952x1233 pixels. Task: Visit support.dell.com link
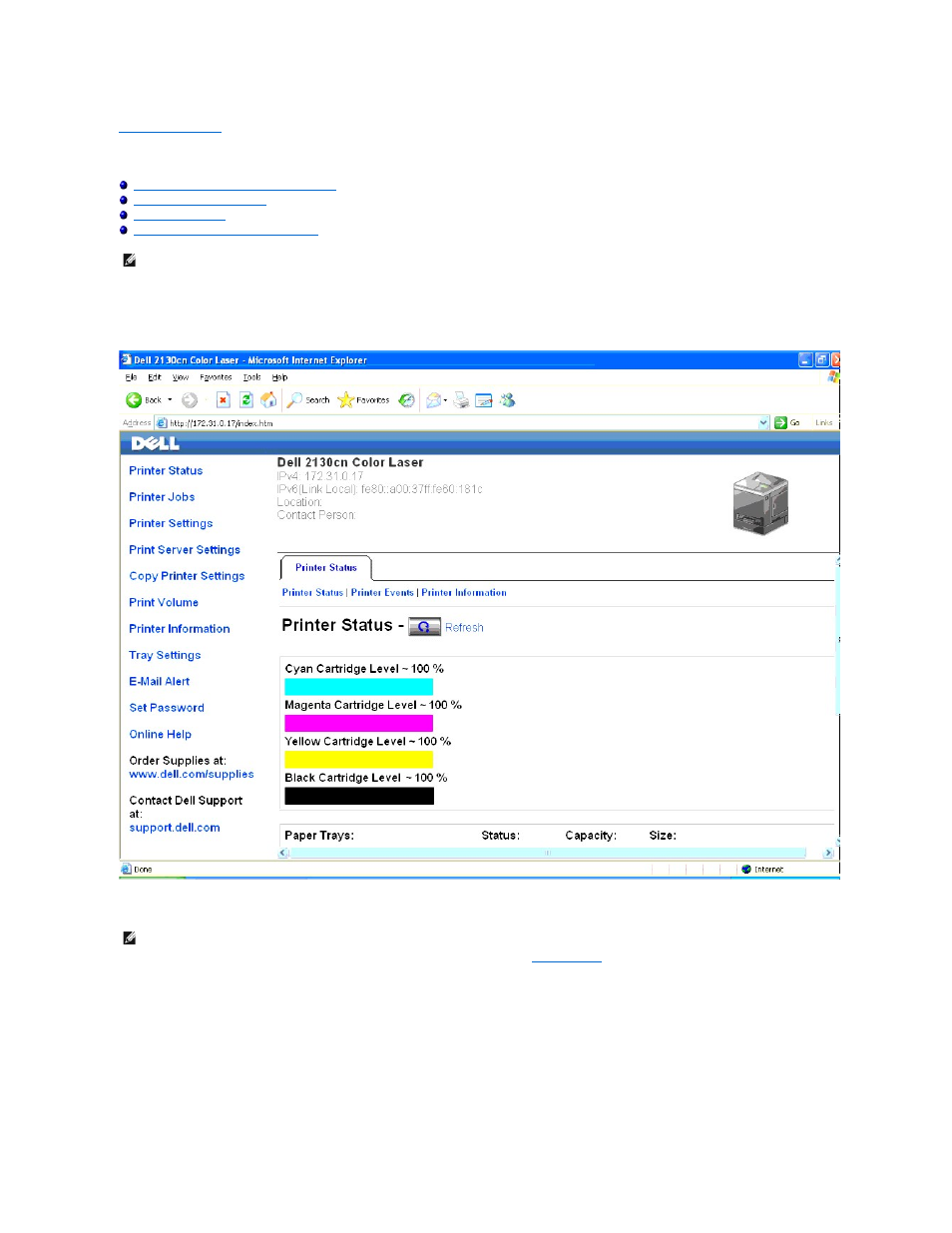click(175, 828)
